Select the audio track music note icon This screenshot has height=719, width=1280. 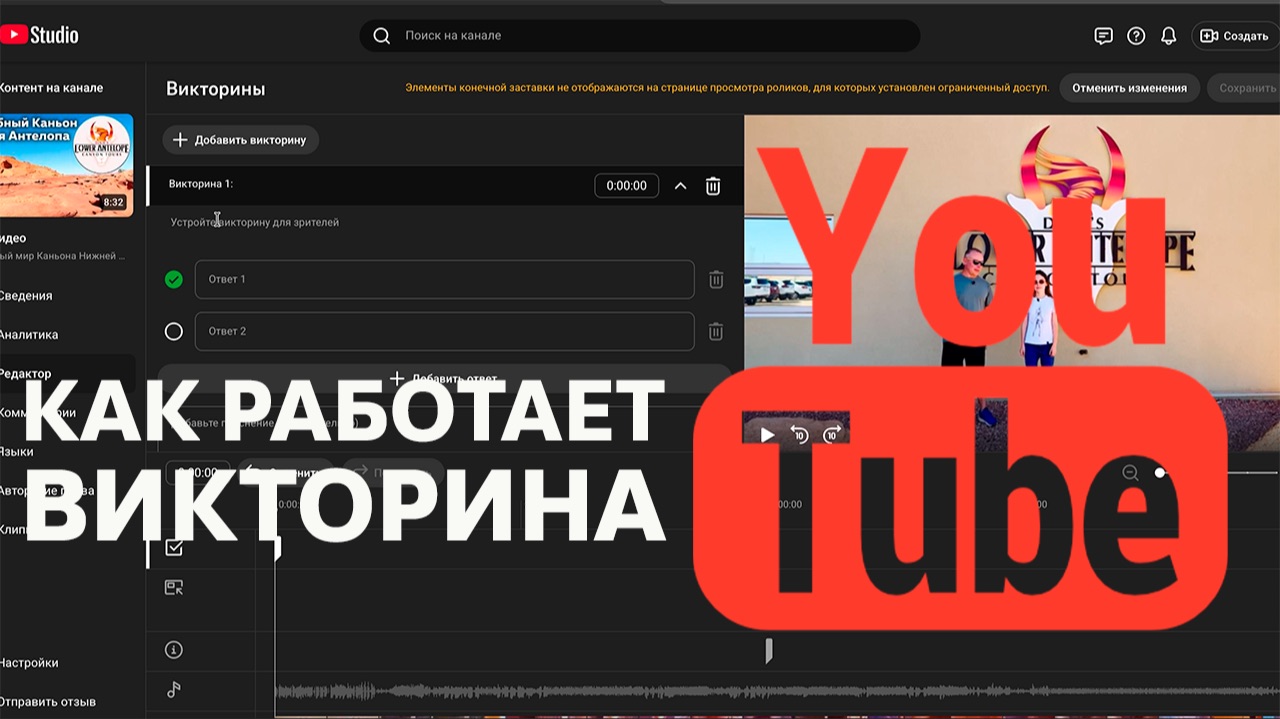coord(174,690)
